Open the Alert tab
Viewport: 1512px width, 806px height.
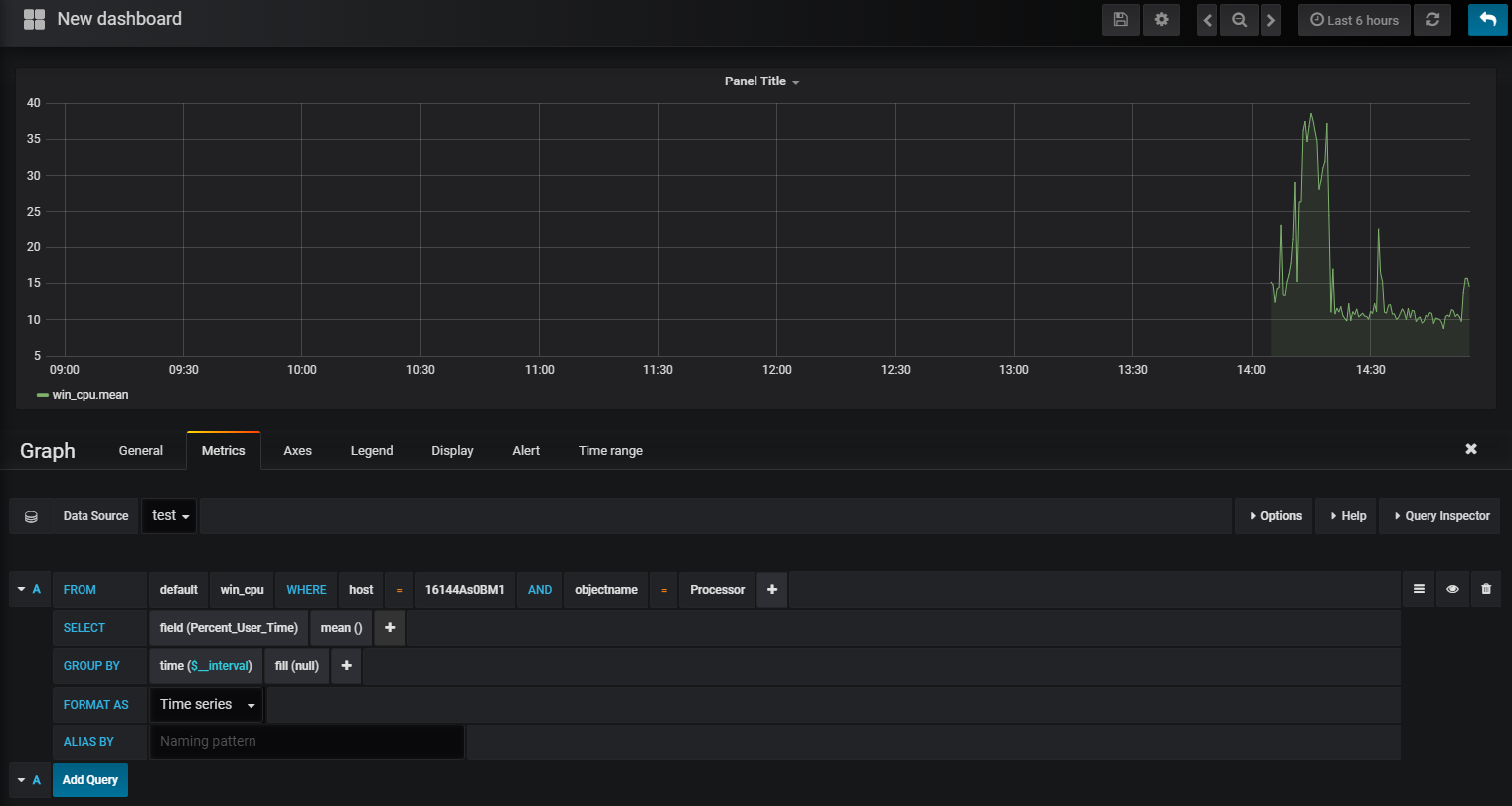(x=526, y=450)
